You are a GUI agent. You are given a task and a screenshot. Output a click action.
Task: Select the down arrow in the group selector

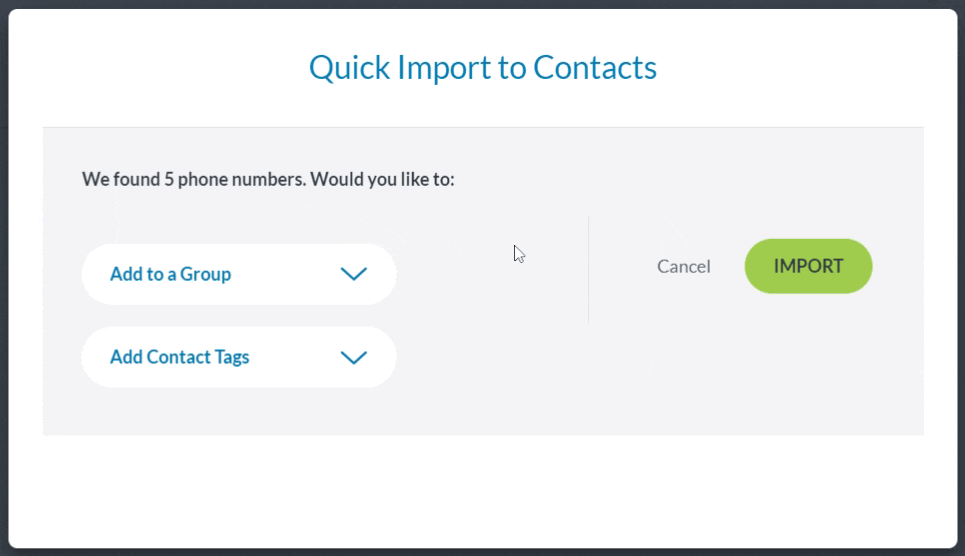tap(353, 274)
